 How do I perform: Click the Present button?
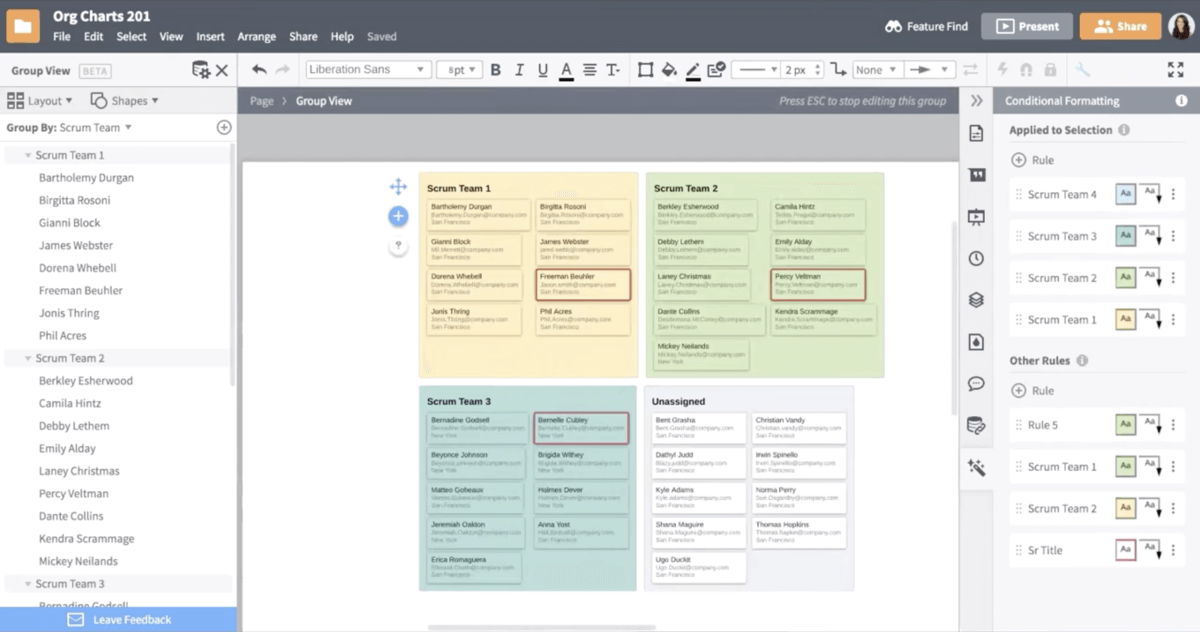tap(1027, 26)
